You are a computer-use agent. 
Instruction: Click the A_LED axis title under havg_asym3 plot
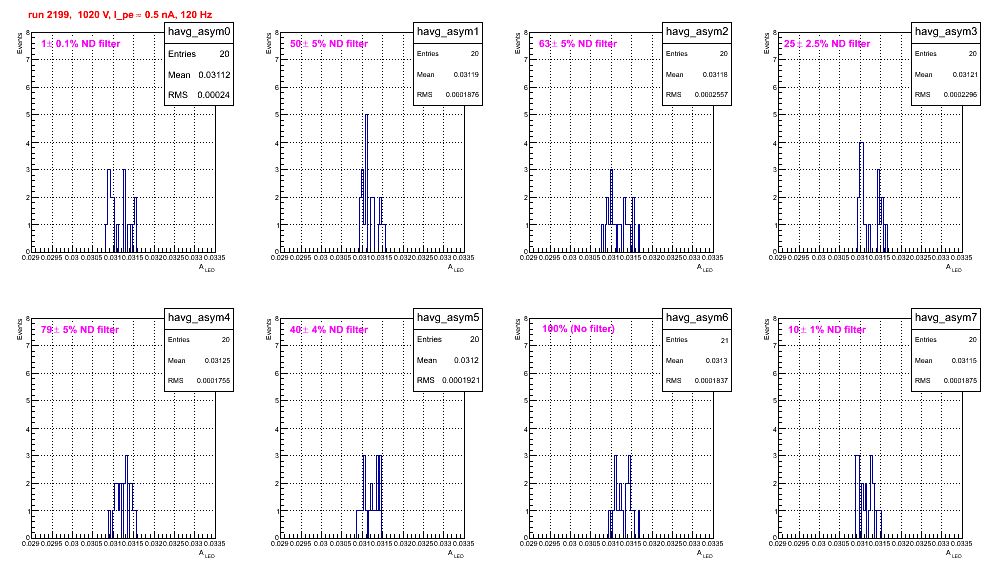click(x=954, y=269)
